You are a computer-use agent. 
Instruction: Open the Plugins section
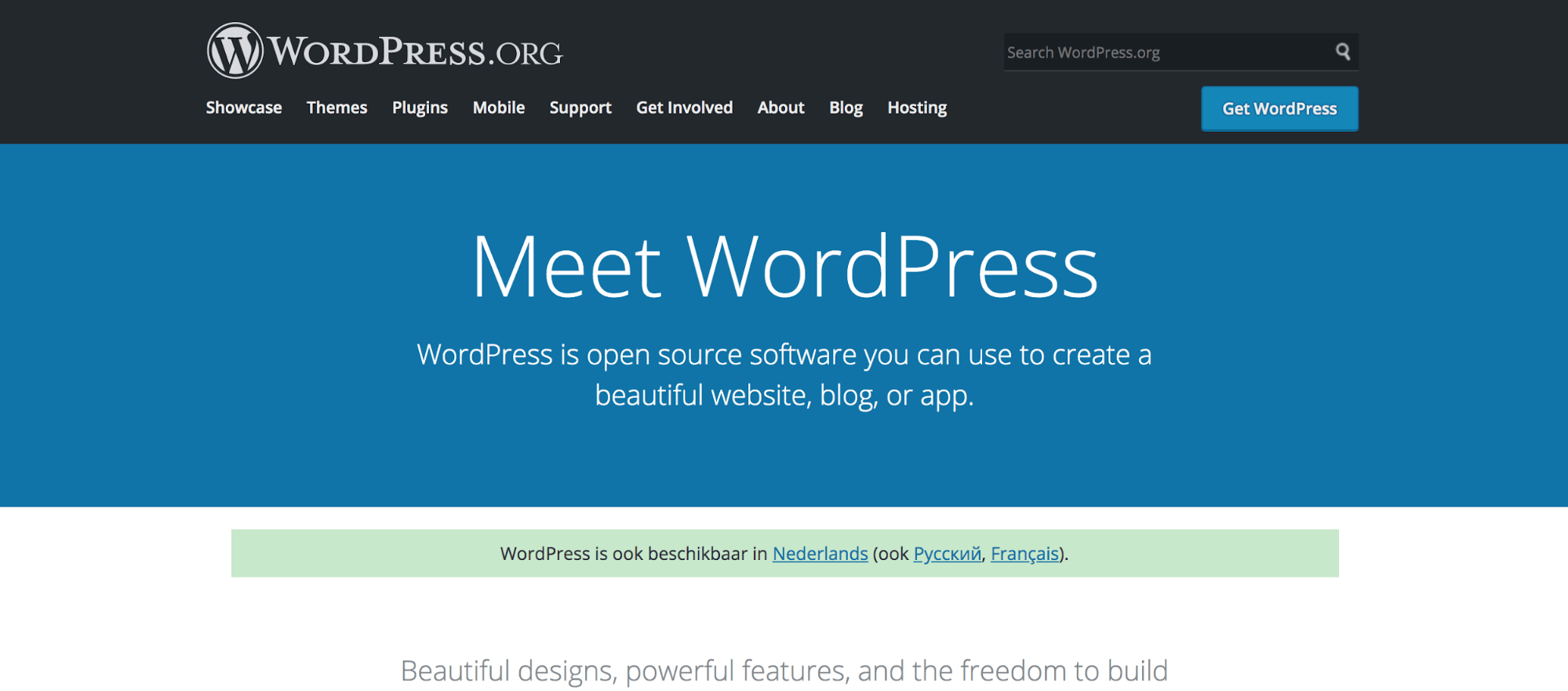(x=420, y=108)
